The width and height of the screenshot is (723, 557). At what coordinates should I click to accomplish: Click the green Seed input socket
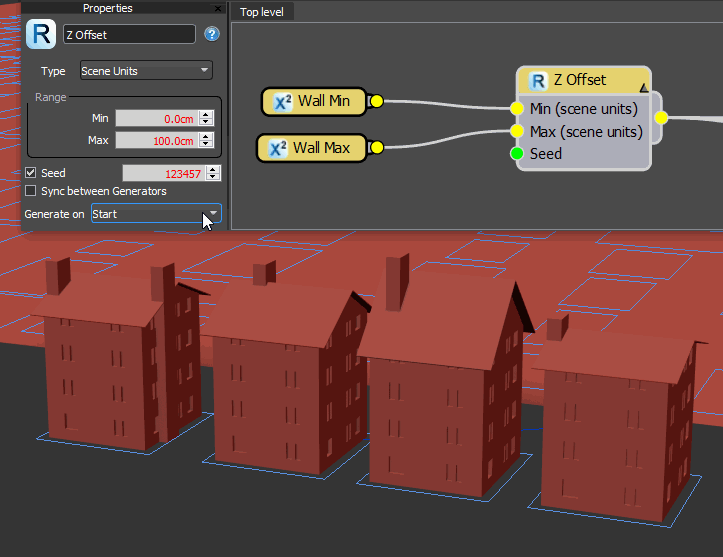(x=516, y=154)
